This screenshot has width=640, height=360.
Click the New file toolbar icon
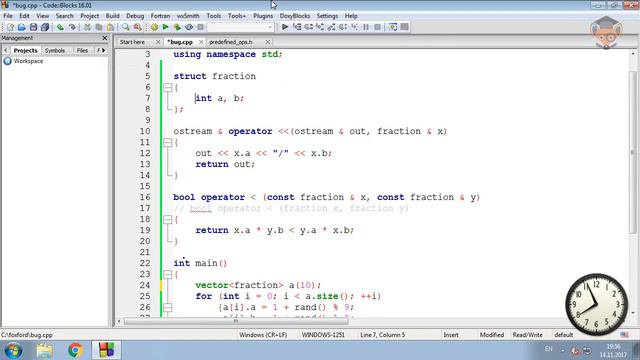point(10,27)
